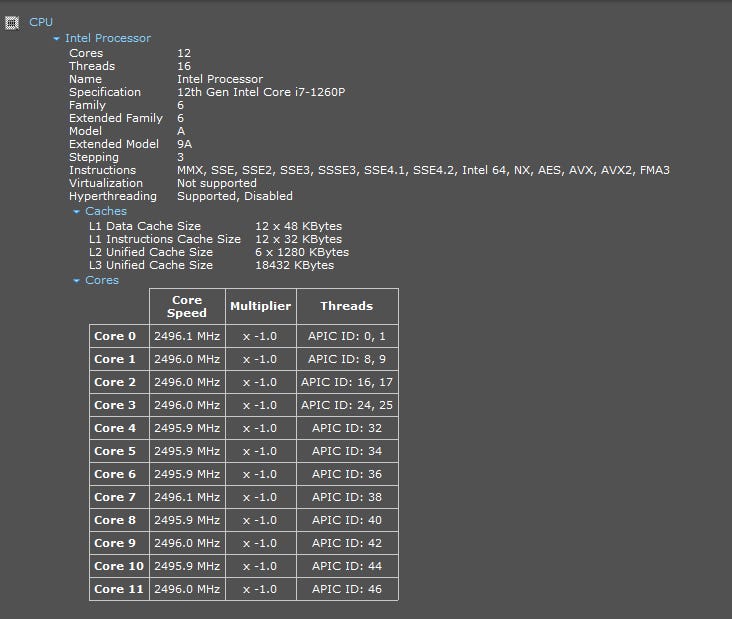Viewport: 732px width, 619px height.
Task: Select the Core 0 row header
Action: click(119, 336)
